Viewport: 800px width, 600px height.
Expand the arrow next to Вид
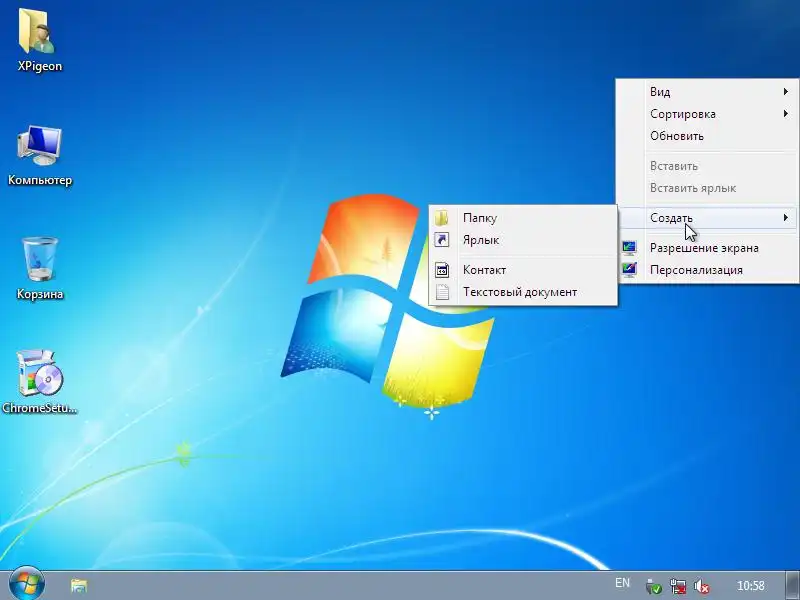[x=786, y=92]
